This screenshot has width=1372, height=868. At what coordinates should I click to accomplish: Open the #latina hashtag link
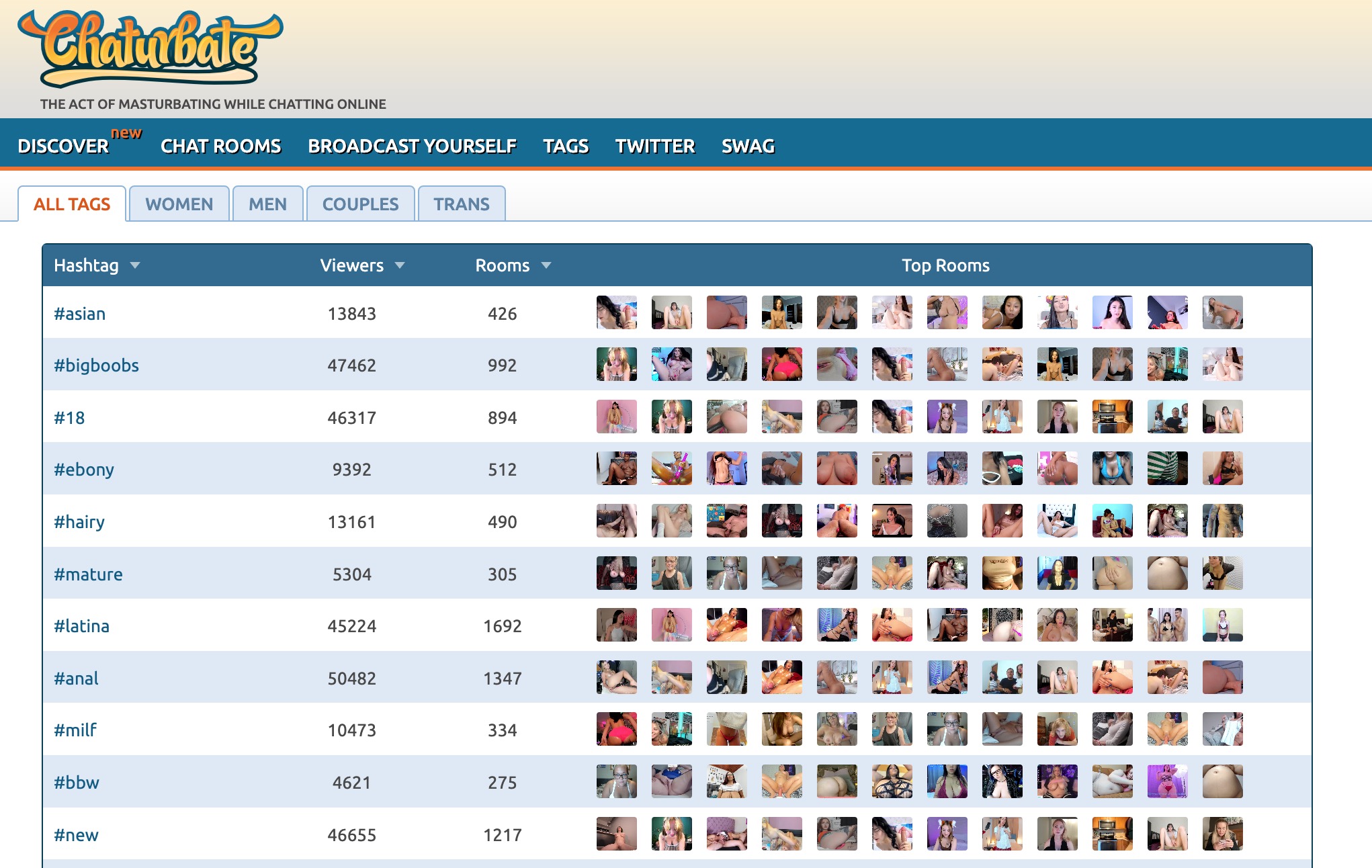81,626
